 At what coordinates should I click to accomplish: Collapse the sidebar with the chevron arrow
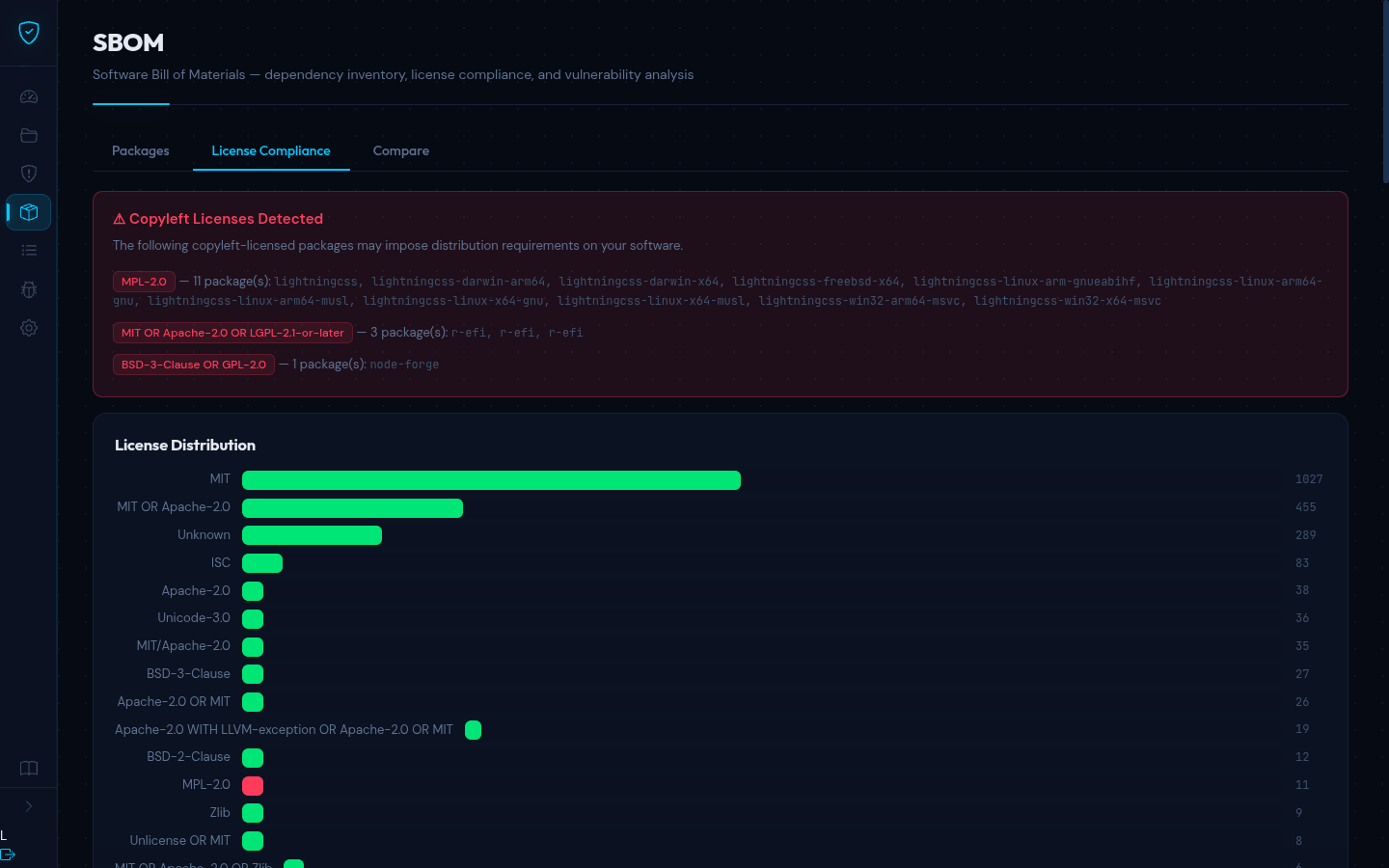point(28,805)
